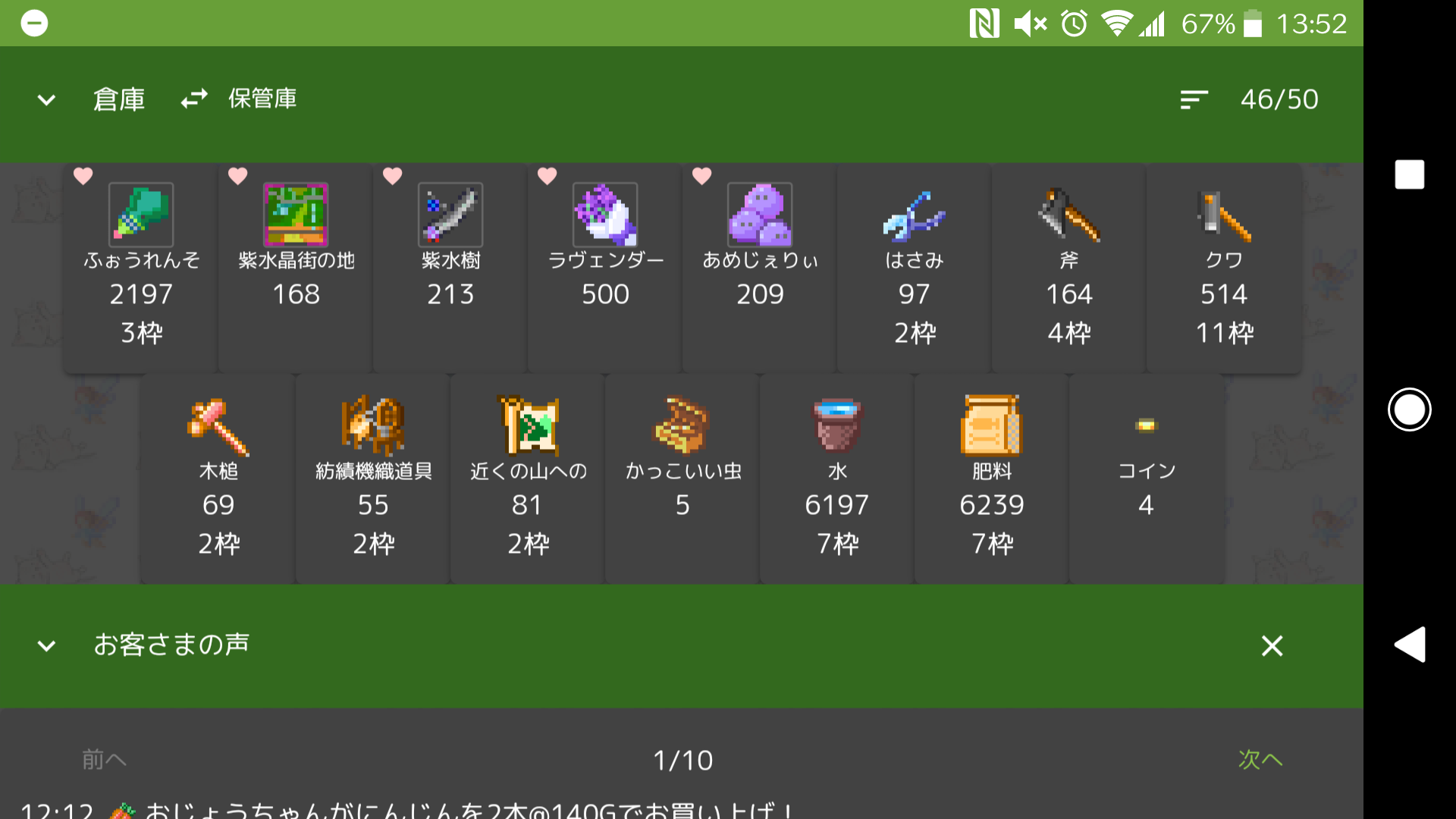Open the 肥料 fertilizer bag item

pos(992,425)
